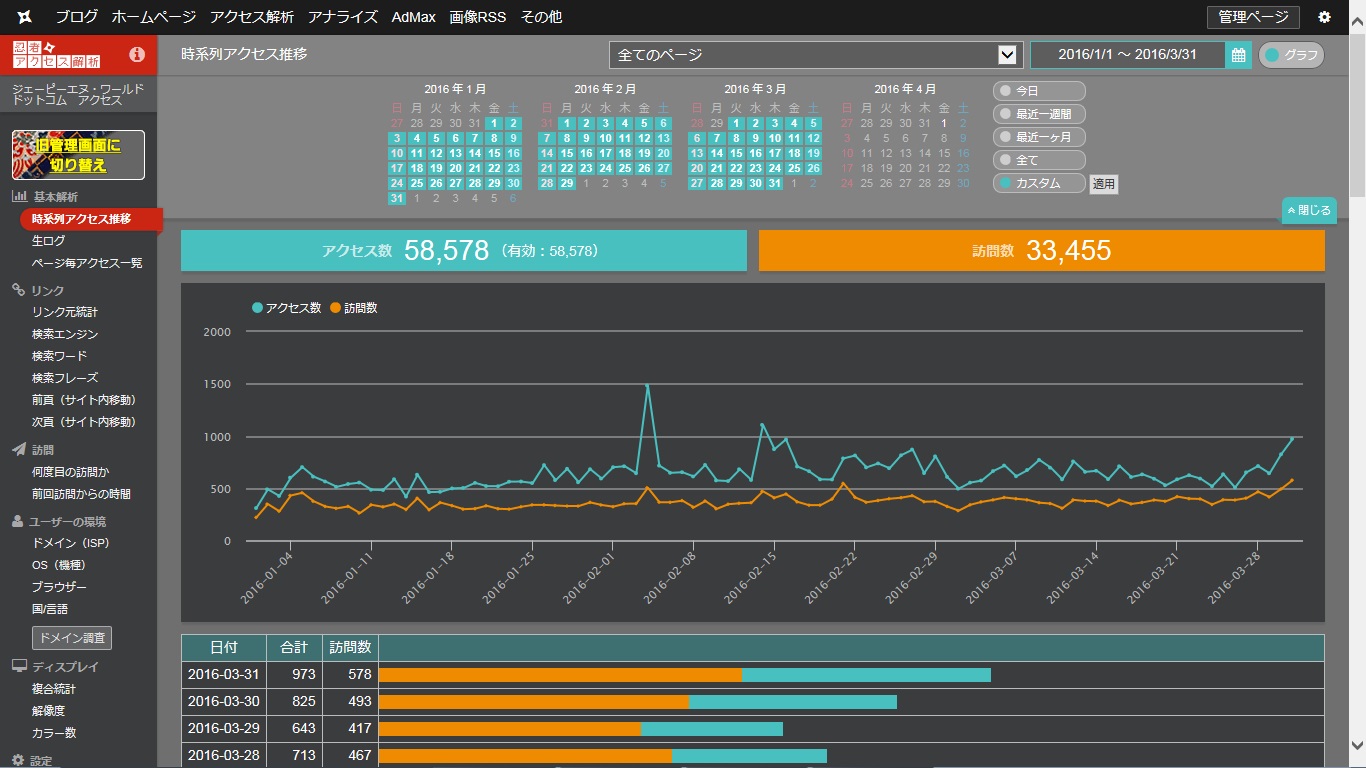Choose the 全て date range option

pos(1039,160)
